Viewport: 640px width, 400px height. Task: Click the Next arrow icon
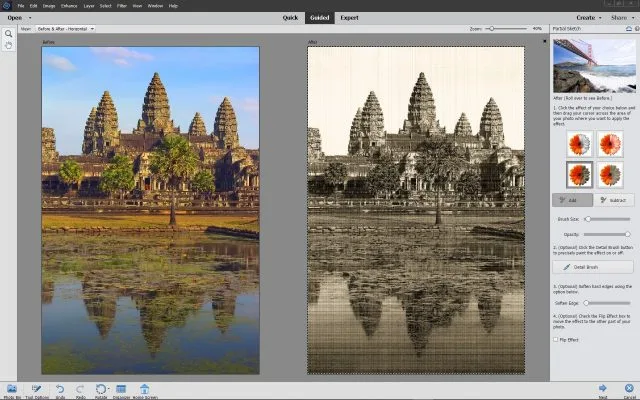pos(602,390)
